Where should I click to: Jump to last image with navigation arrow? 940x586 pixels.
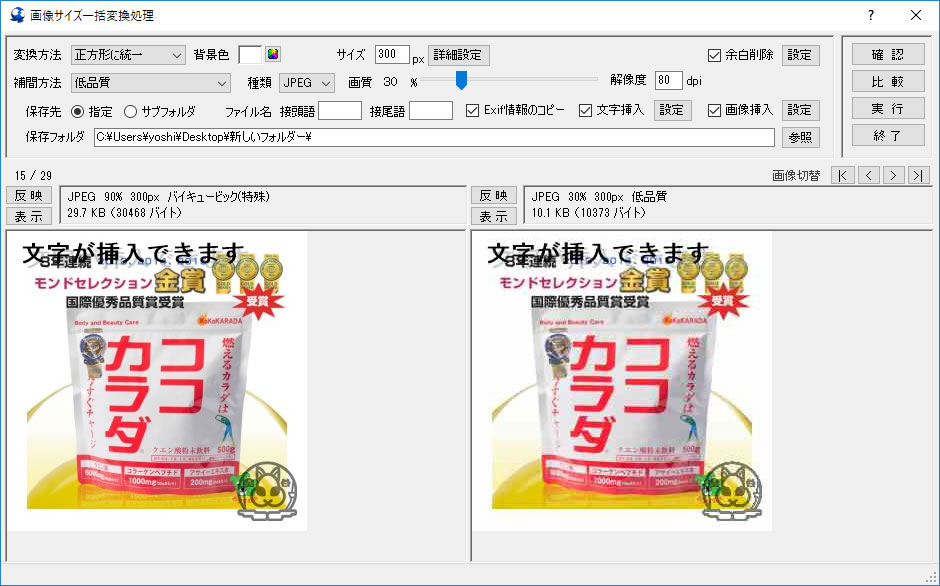(918, 175)
